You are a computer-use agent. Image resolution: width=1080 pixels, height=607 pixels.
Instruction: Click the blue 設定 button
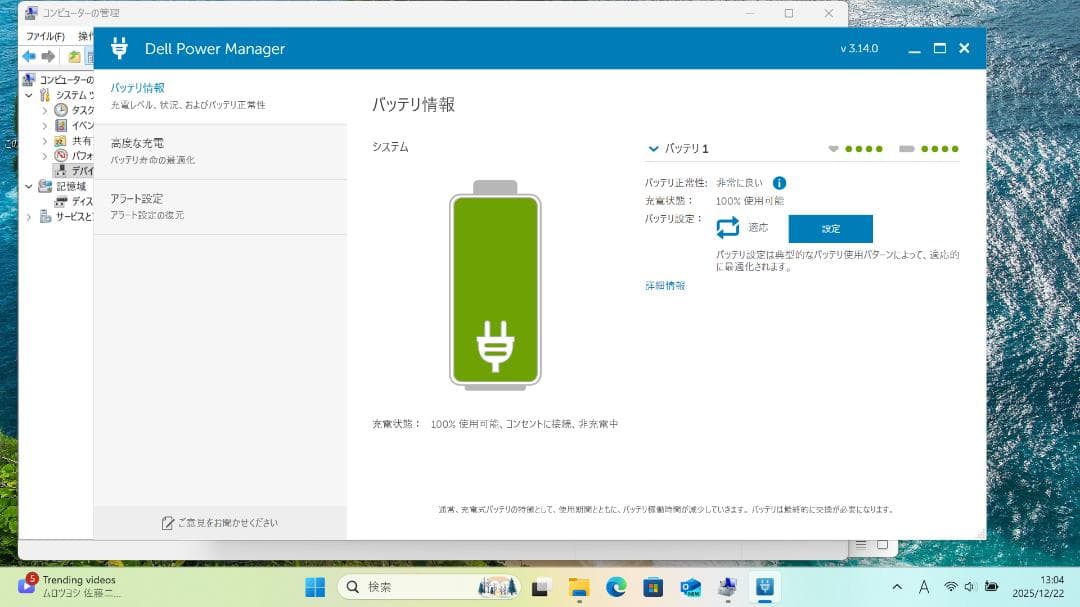click(830, 228)
